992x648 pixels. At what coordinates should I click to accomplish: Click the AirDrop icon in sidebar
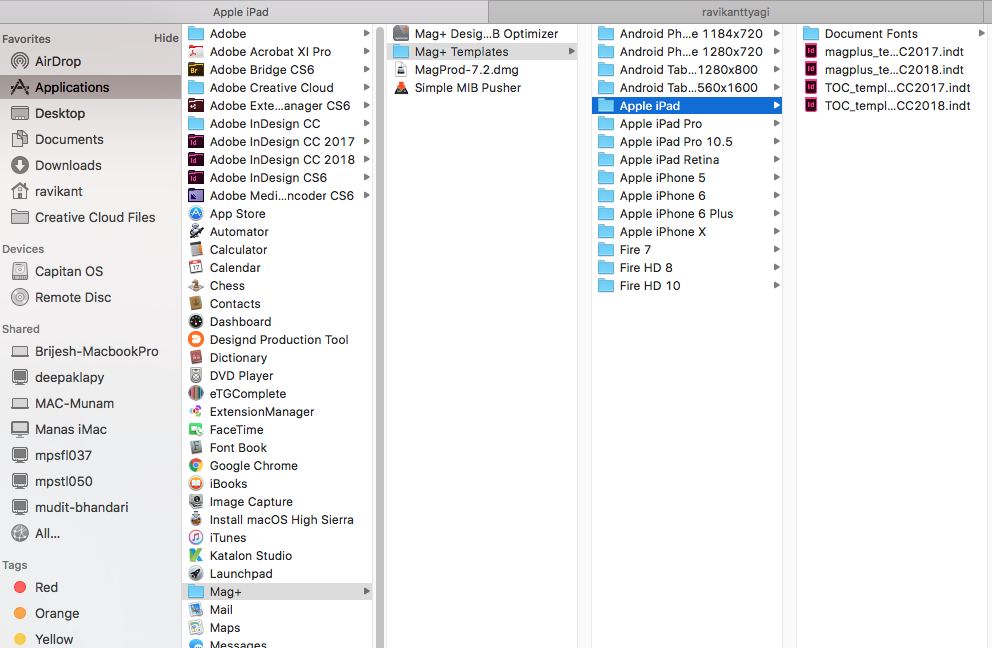[20, 61]
